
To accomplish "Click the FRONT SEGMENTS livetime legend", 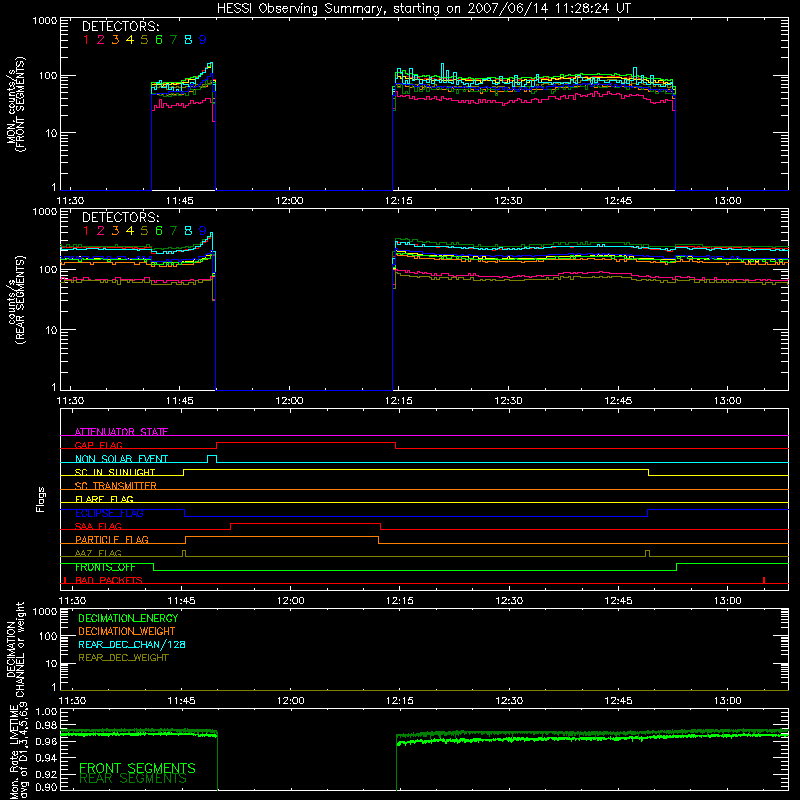I will [137, 768].
